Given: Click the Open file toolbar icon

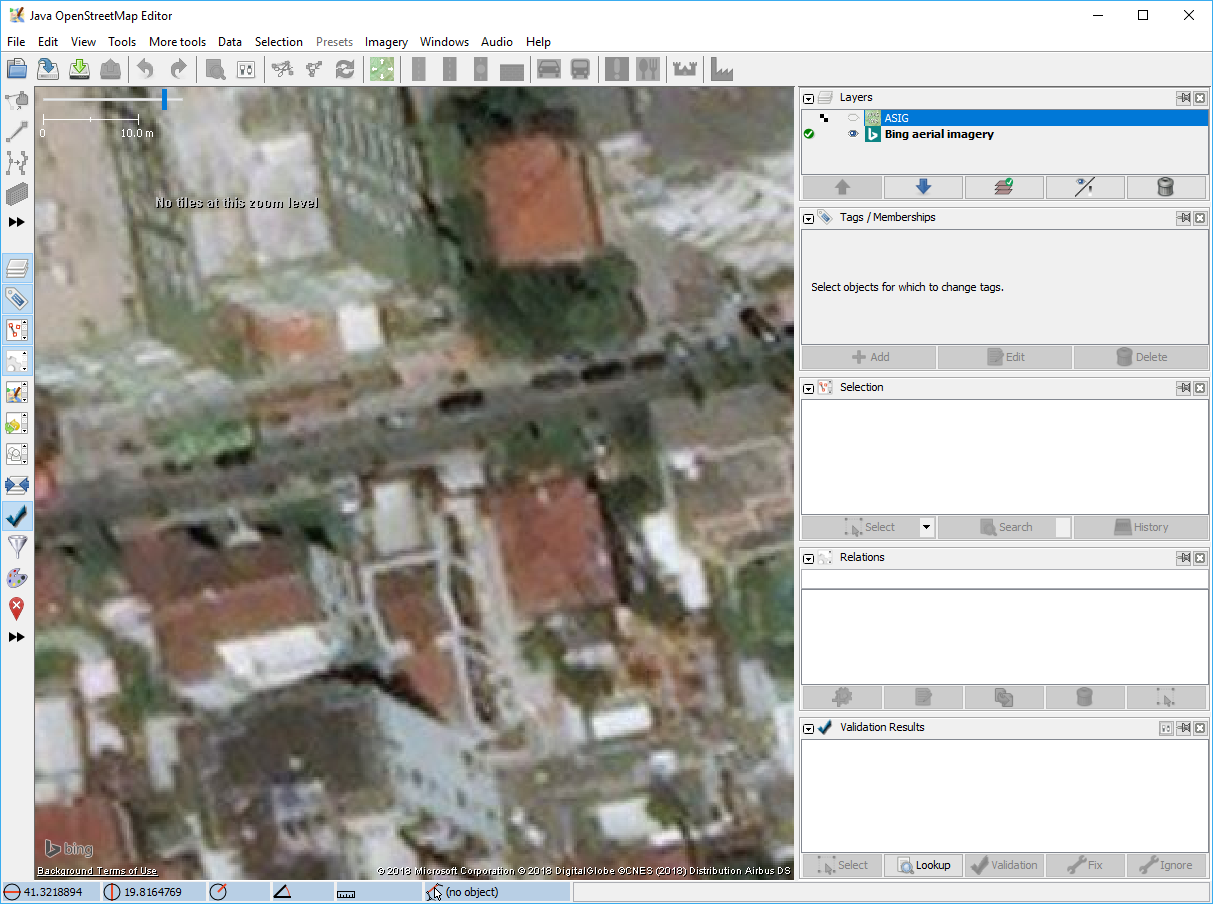Looking at the screenshot, I should pyautogui.click(x=17, y=69).
